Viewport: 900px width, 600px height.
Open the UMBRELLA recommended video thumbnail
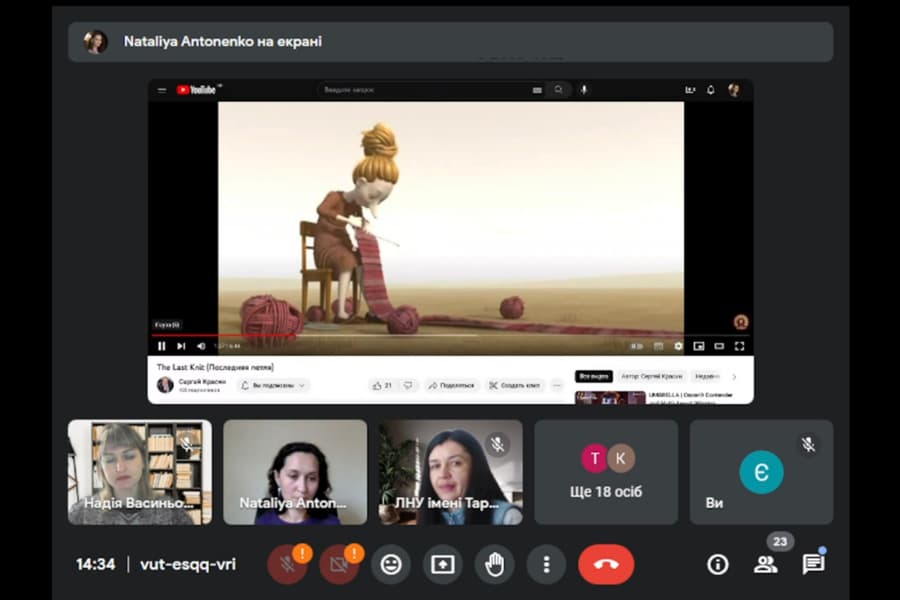pyautogui.click(x=610, y=397)
